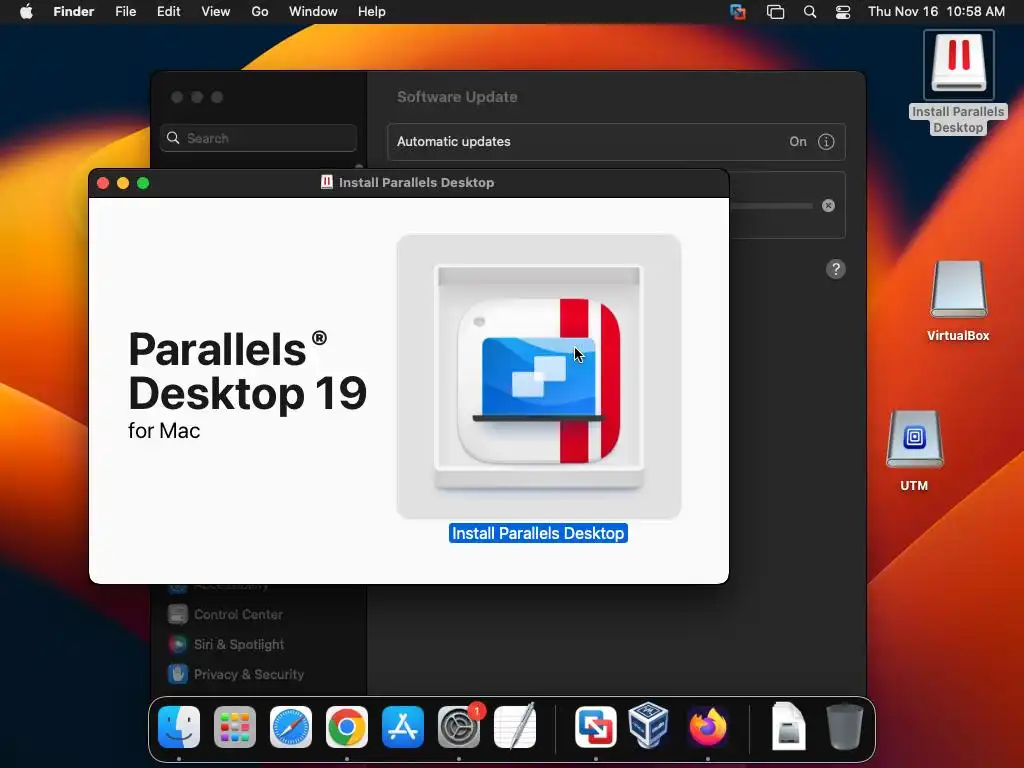Open the disk image item in Dock
This screenshot has width=1024, height=768.
[788, 727]
